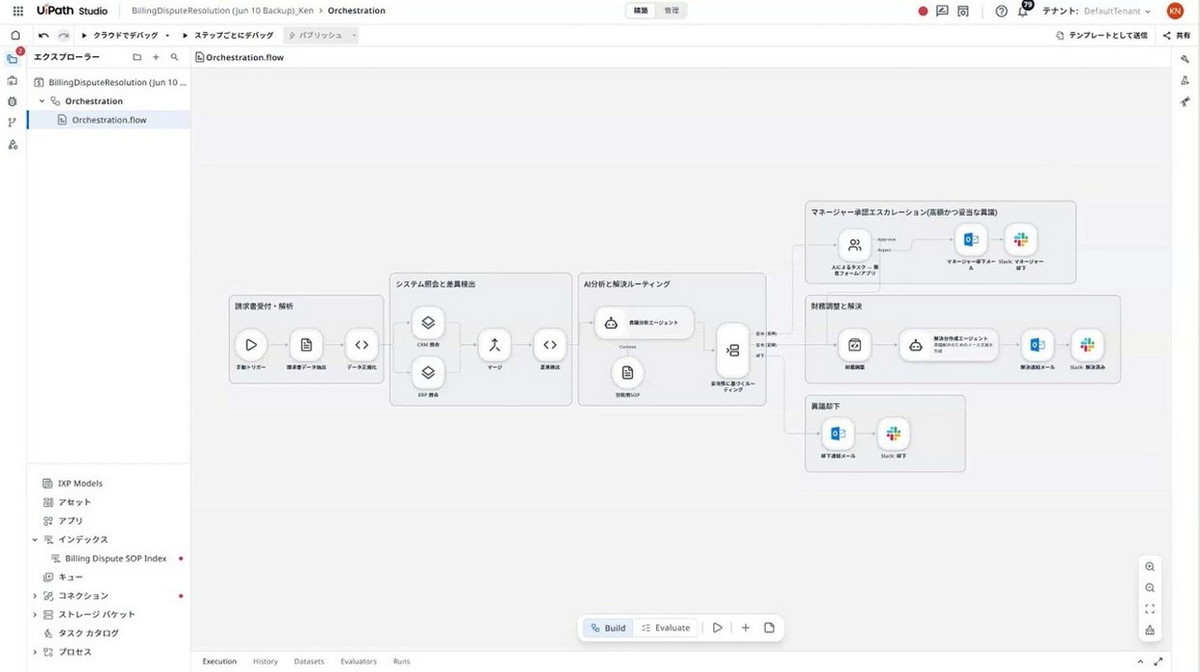Expand the コネクション section
This screenshot has width=1200, height=672.
[35, 596]
